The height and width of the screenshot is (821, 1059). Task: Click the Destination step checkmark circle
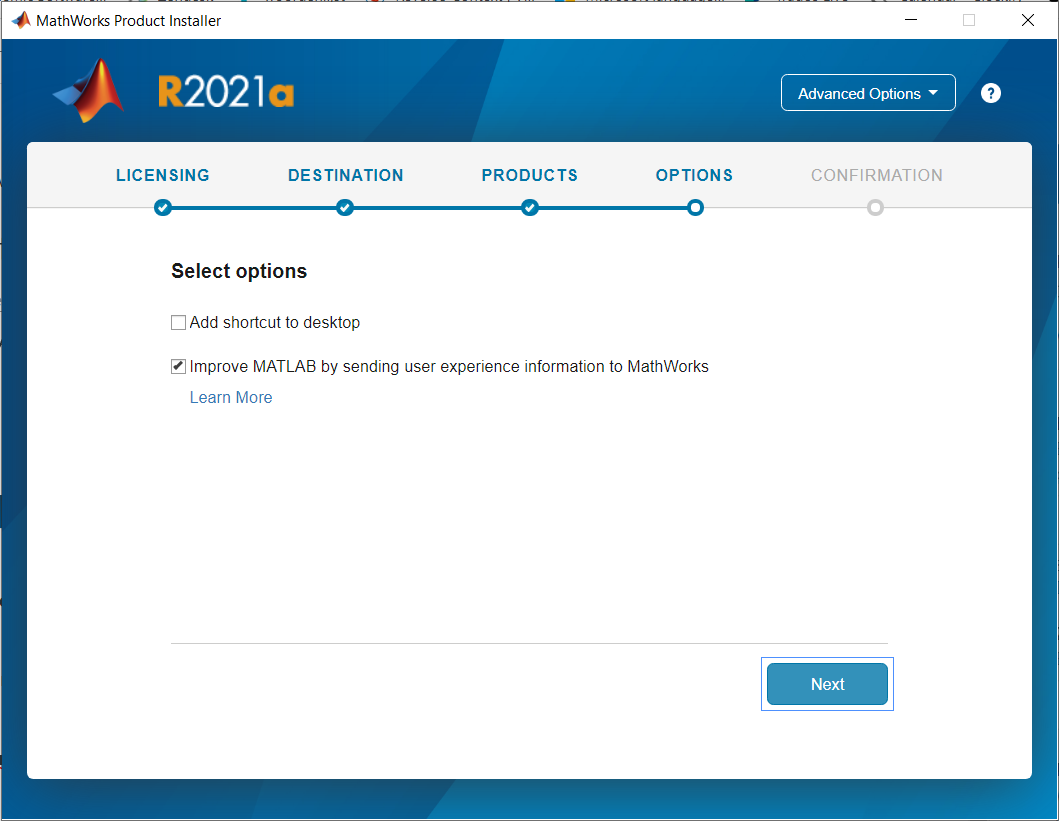[x=345, y=207]
